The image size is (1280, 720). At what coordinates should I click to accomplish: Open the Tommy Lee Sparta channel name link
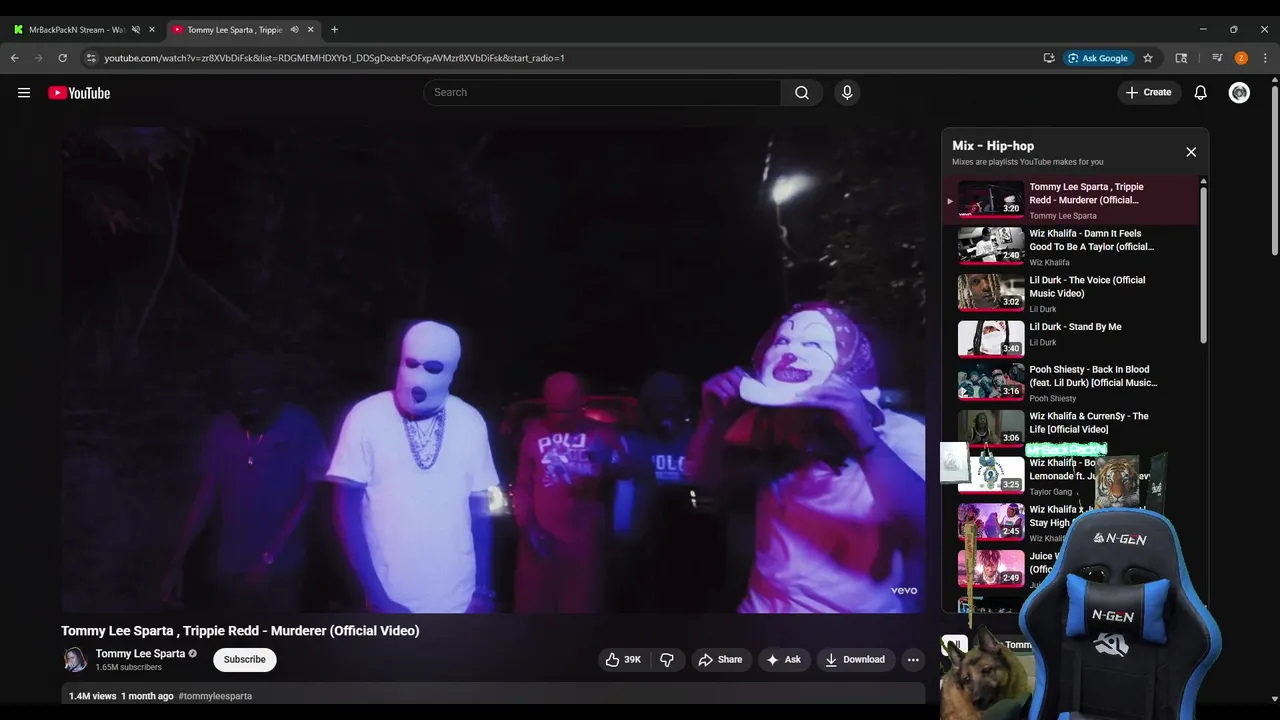[140, 654]
